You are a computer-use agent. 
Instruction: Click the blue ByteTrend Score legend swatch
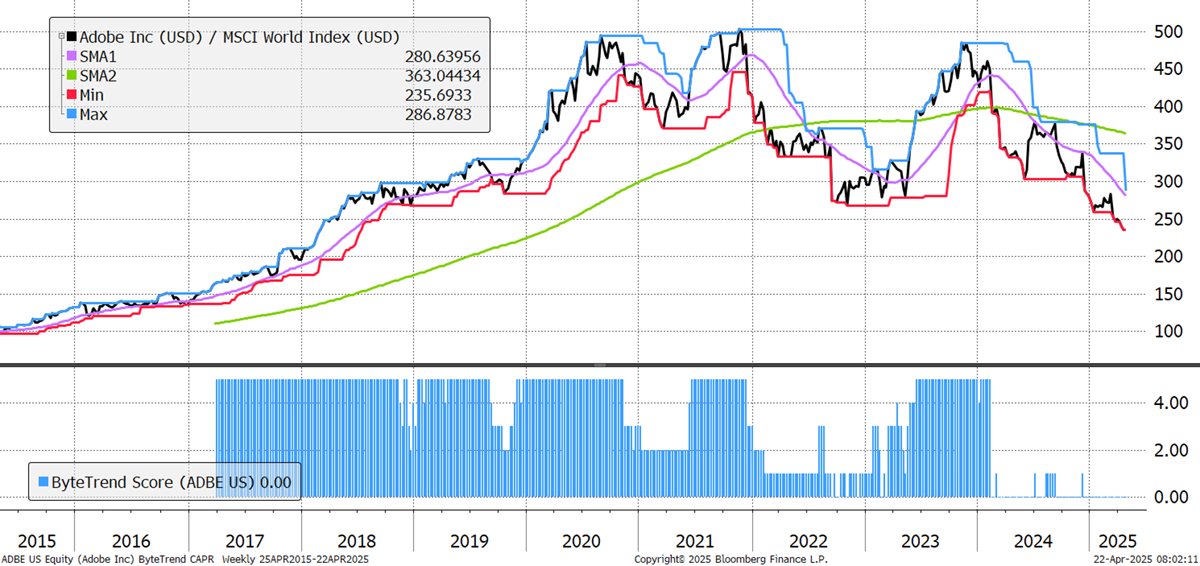tap(41, 482)
